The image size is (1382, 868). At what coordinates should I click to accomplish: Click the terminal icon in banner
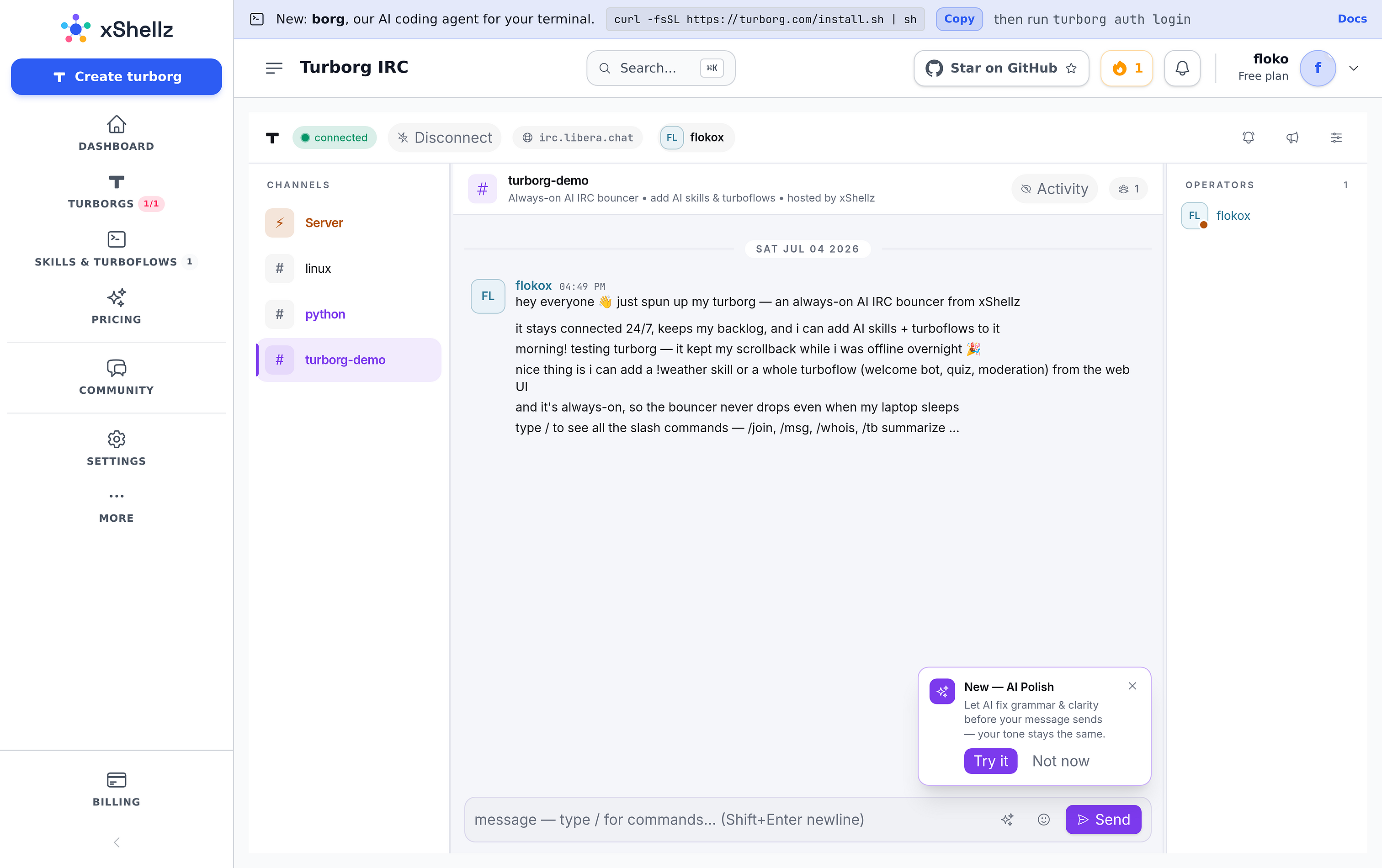point(256,19)
